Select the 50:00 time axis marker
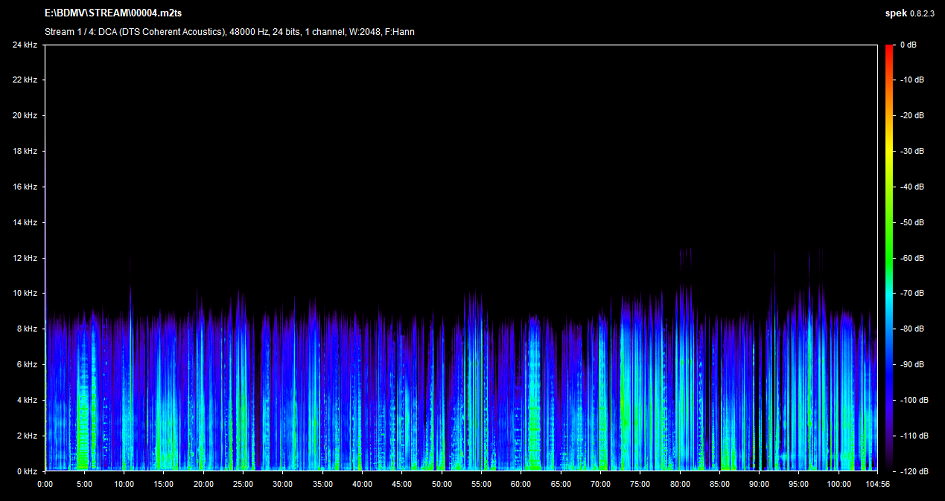 coord(440,484)
